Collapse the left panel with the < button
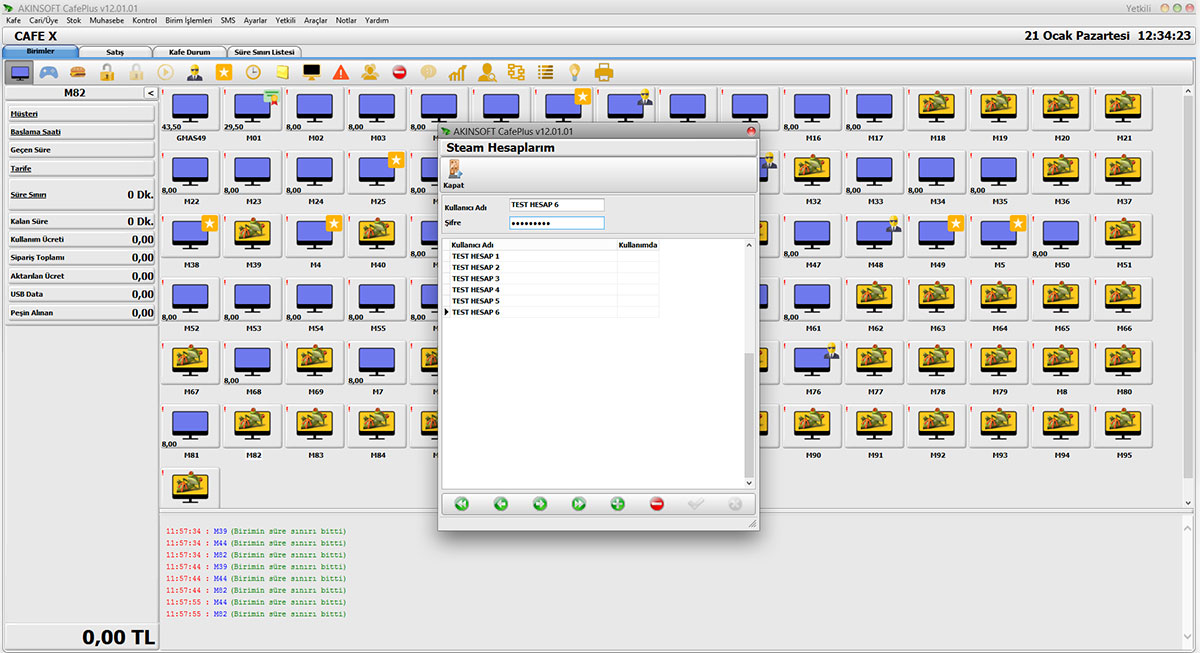Image resolution: width=1200 pixels, height=653 pixels. coord(150,93)
